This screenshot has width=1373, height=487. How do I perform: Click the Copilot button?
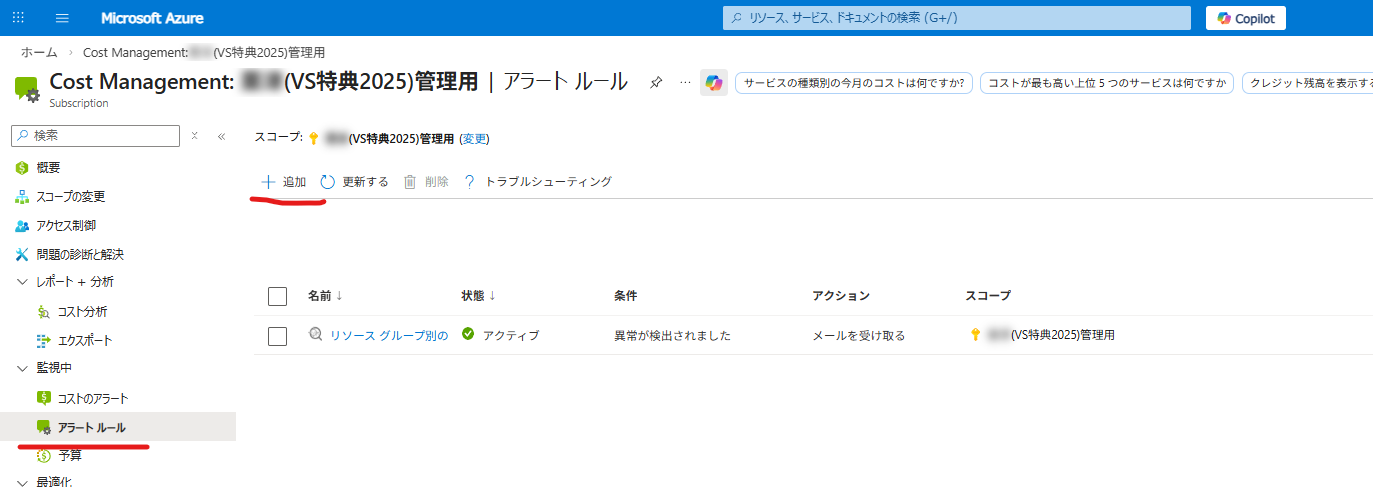(1245, 18)
